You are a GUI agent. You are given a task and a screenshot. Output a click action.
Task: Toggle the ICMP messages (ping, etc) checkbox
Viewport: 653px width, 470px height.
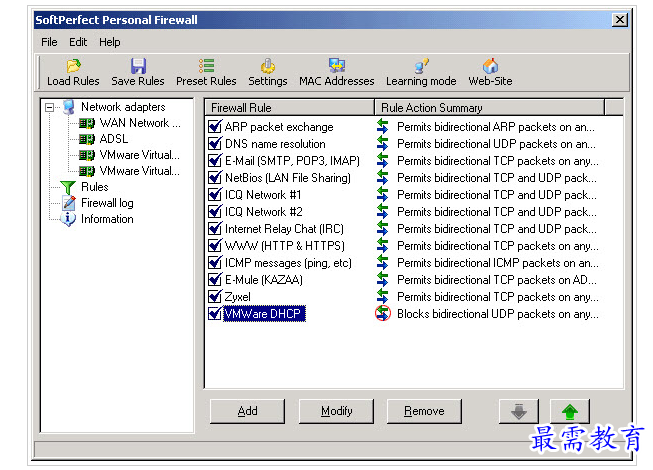pos(215,263)
